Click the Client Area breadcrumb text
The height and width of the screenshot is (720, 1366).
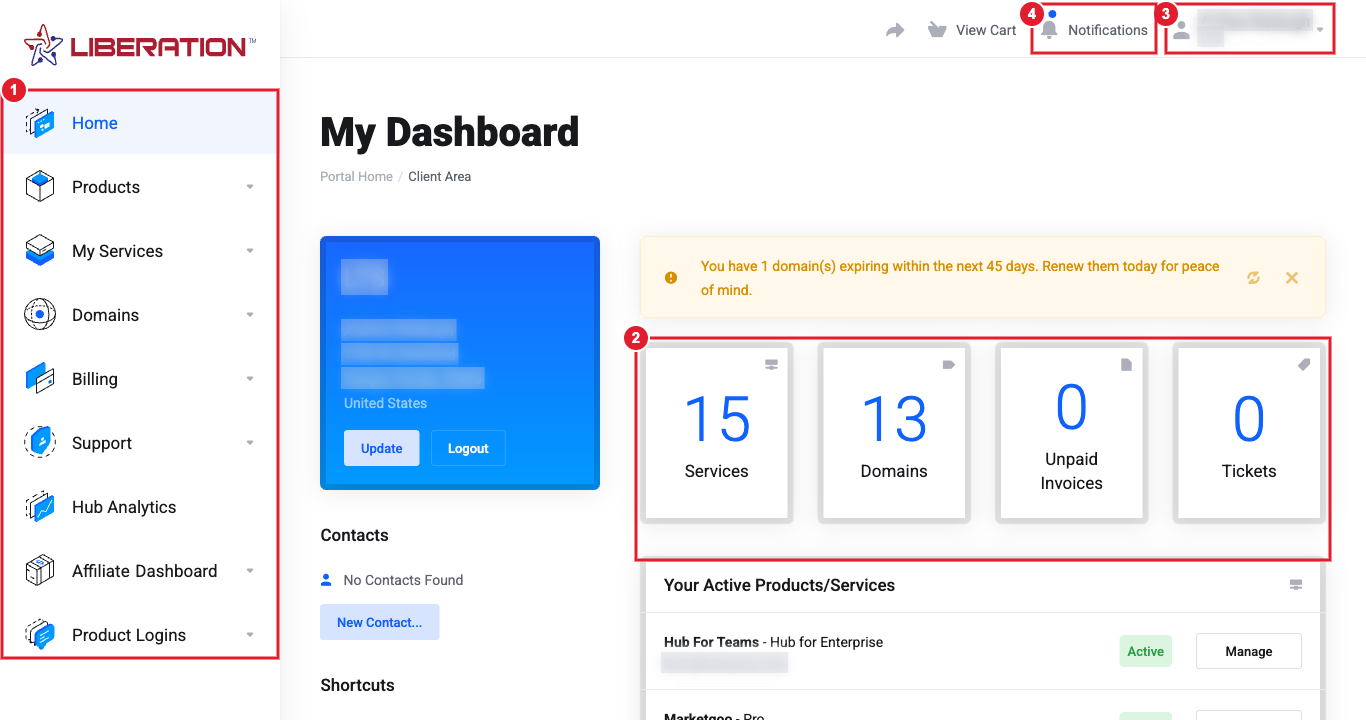click(x=439, y=176)
